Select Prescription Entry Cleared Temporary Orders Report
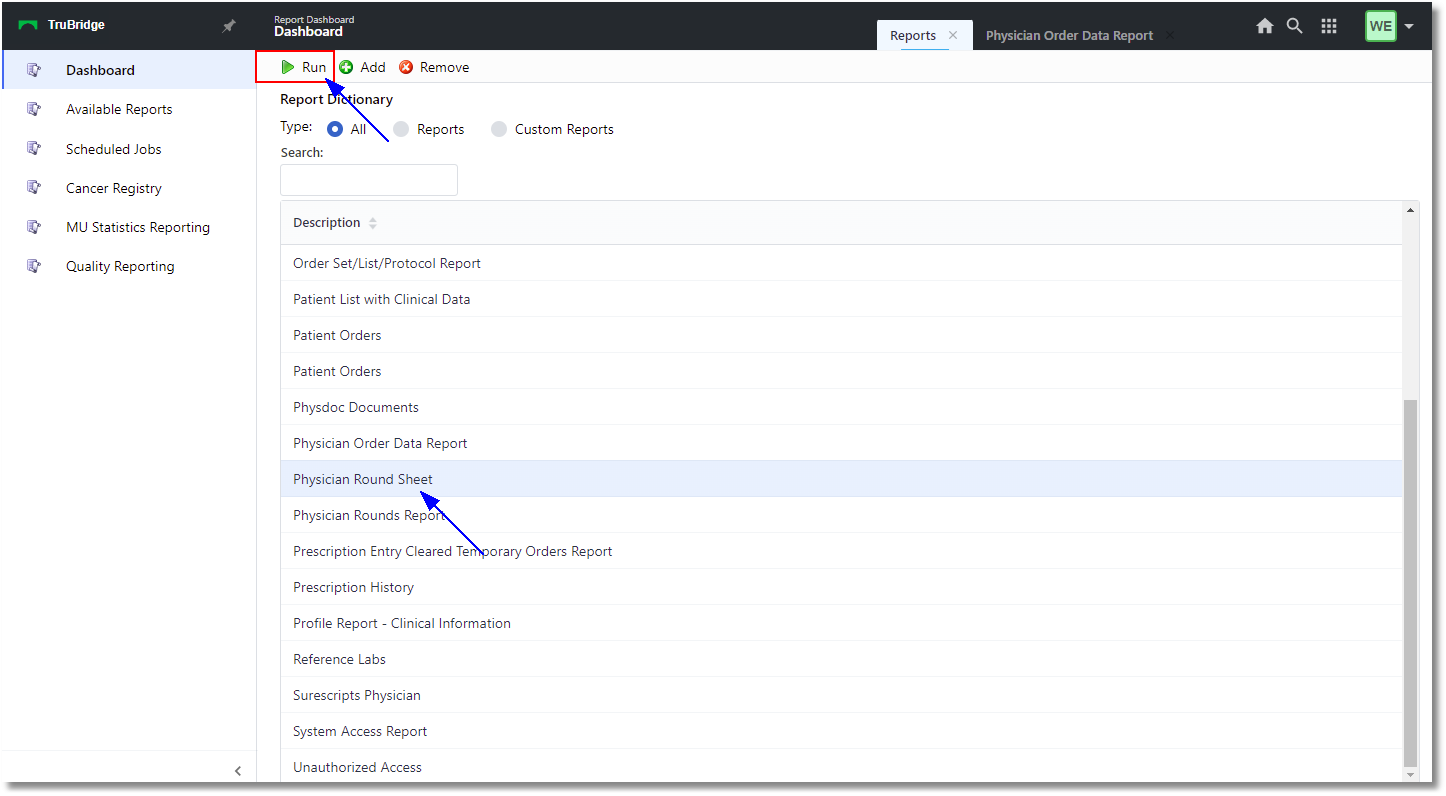This screenshot has width=1446, height=796. click(841, 551)
